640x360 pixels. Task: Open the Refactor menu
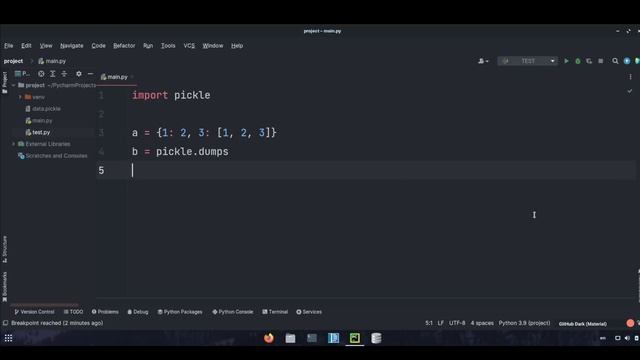[124, 46]
